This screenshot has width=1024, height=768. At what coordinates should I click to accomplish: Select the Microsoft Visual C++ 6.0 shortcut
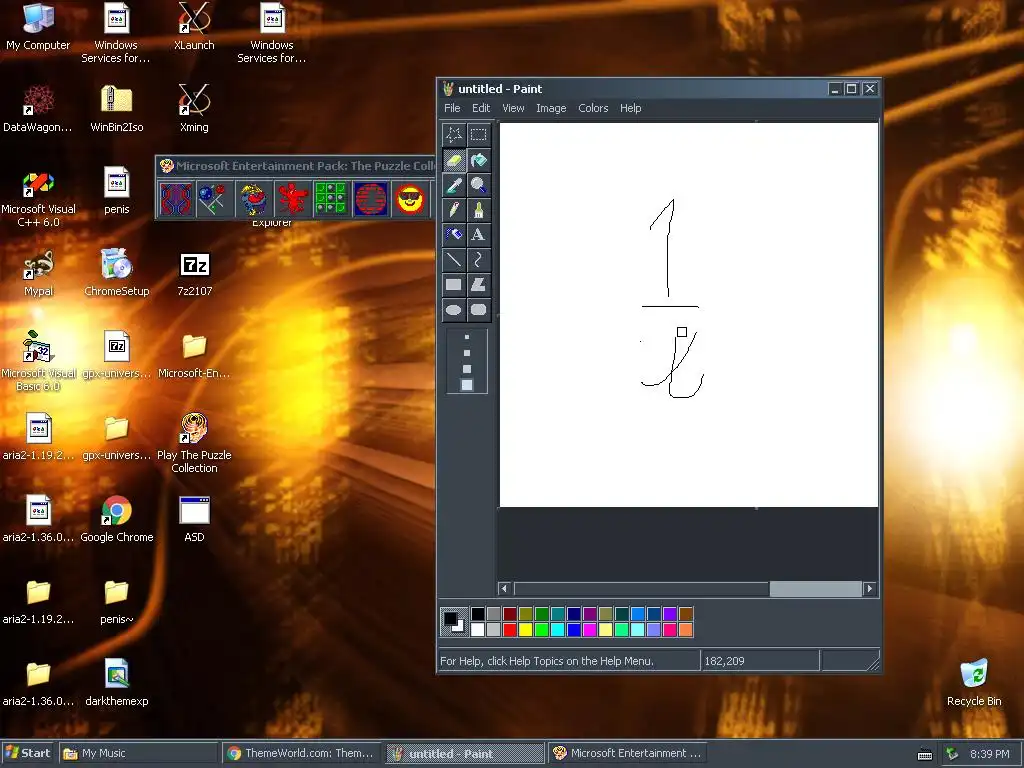(x=38, y=199)
